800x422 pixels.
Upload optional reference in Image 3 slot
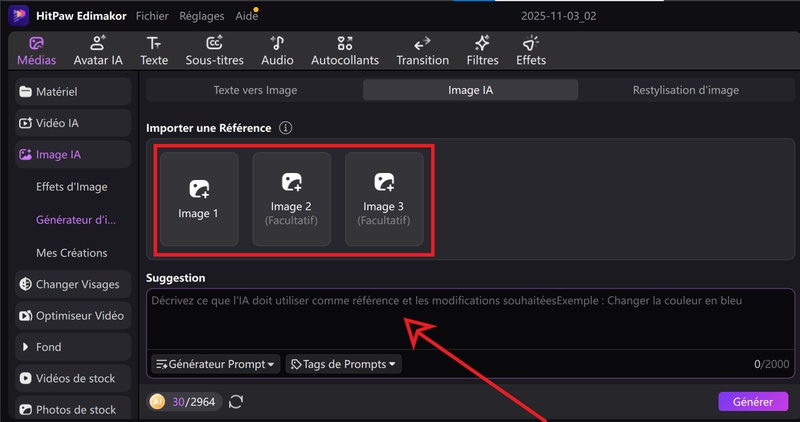pos(384,199)
